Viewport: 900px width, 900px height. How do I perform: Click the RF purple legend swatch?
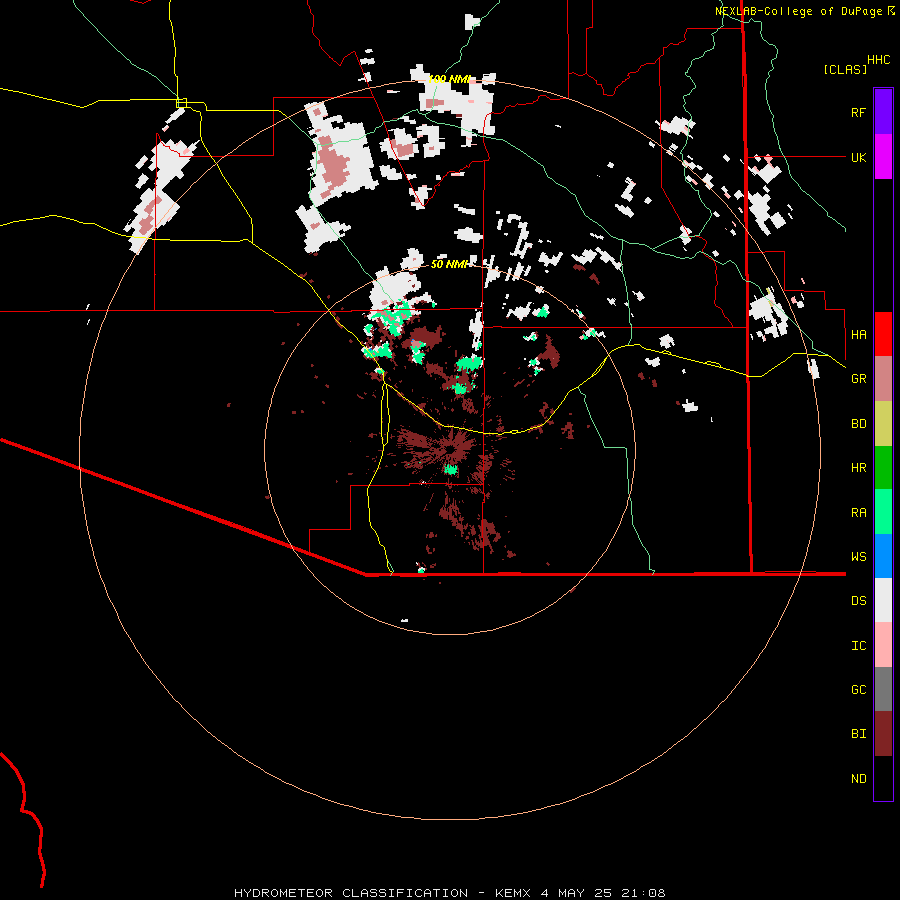tap(883, 111)
